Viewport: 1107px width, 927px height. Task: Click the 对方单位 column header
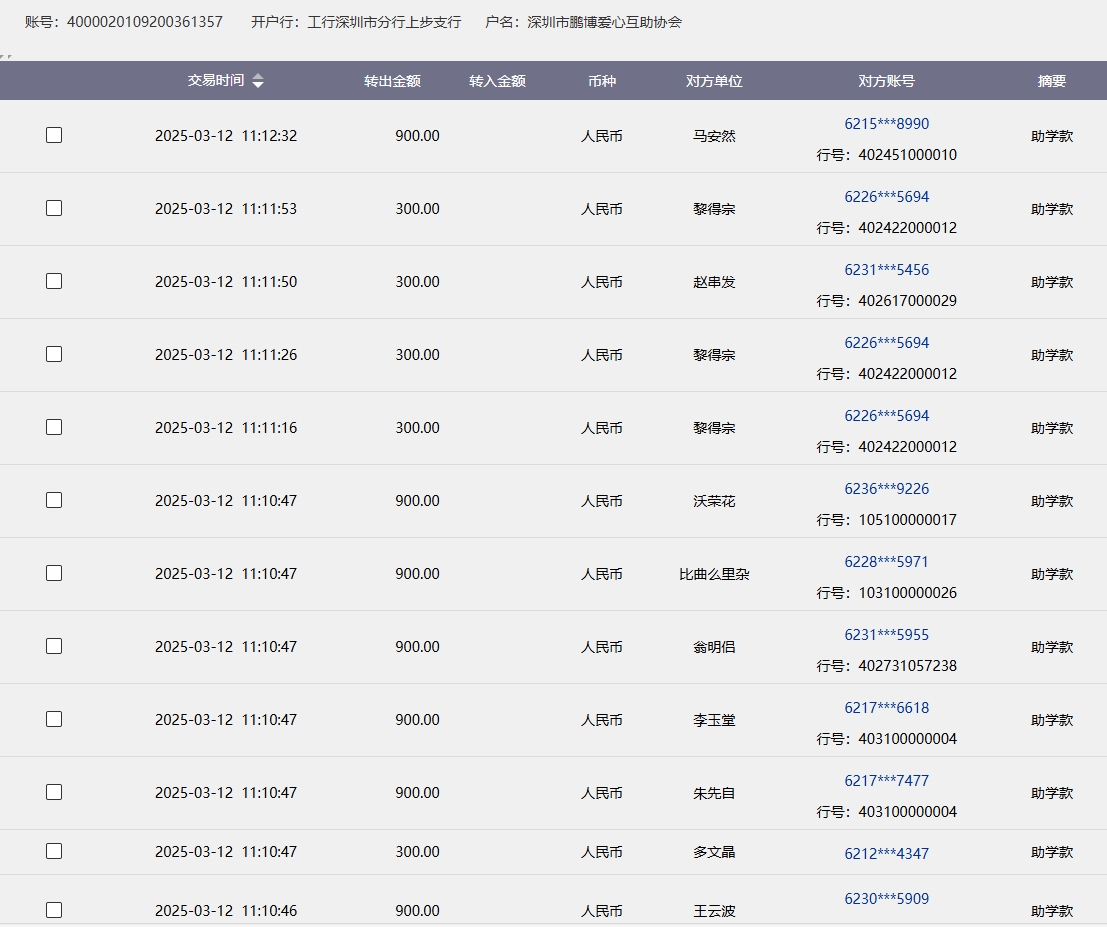714,81
